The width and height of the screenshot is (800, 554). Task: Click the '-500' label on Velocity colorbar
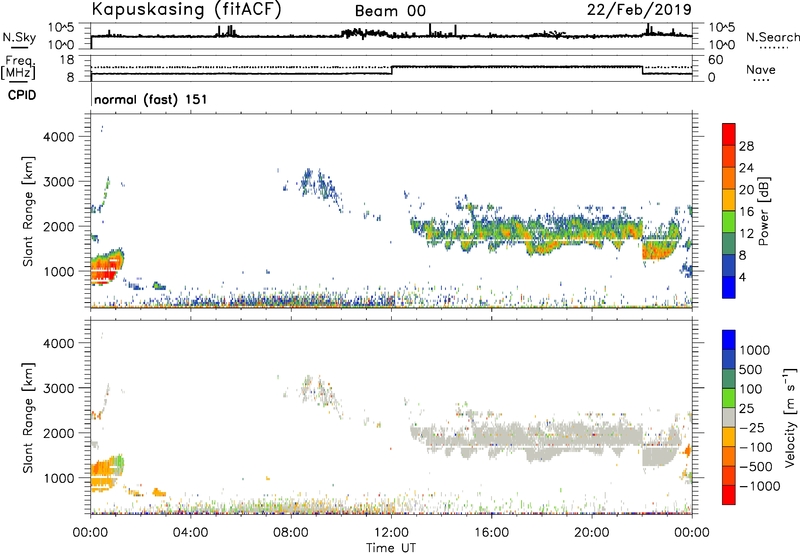click(x=756, y=466)
